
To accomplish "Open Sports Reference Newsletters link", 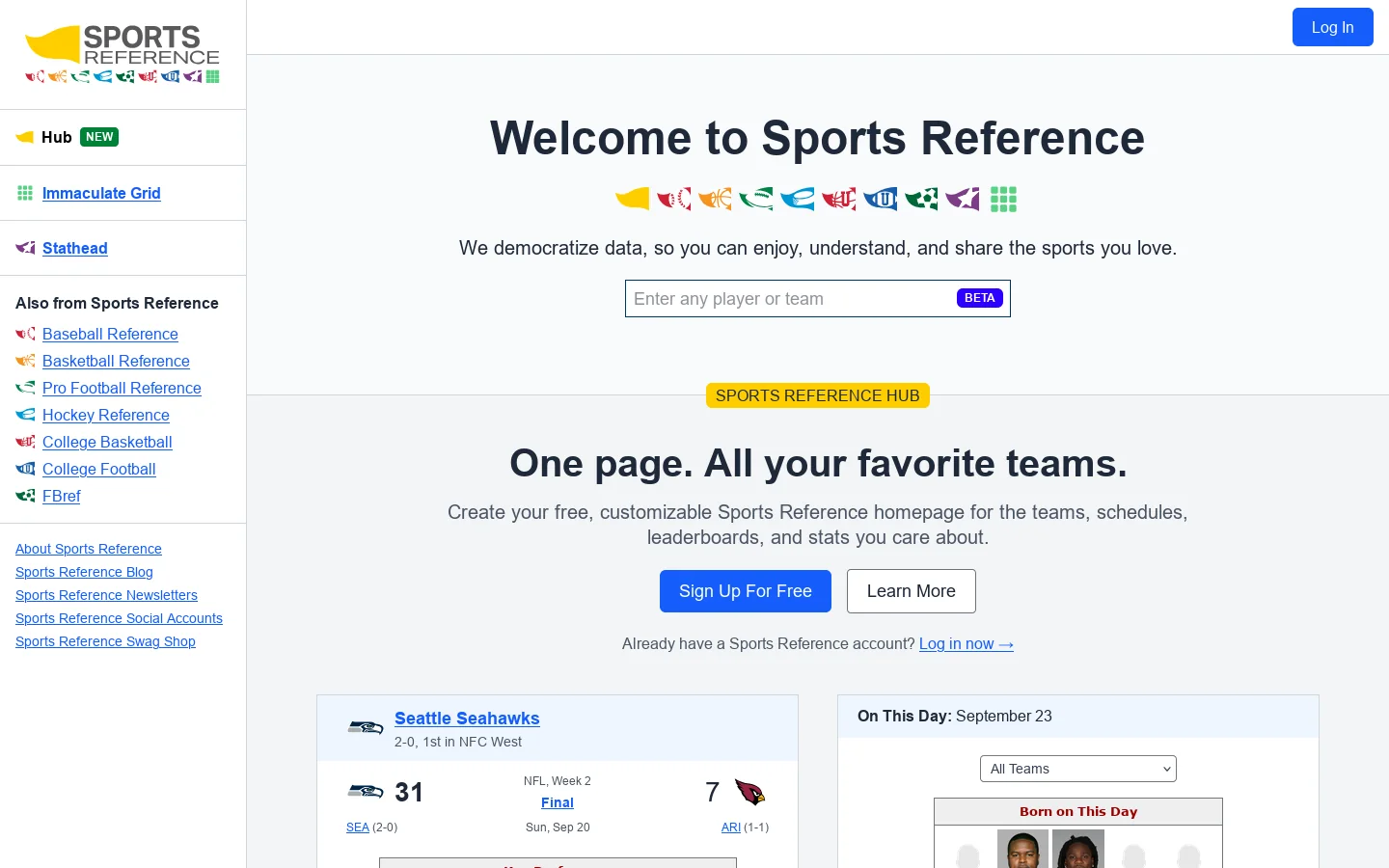I will (106, 595).
